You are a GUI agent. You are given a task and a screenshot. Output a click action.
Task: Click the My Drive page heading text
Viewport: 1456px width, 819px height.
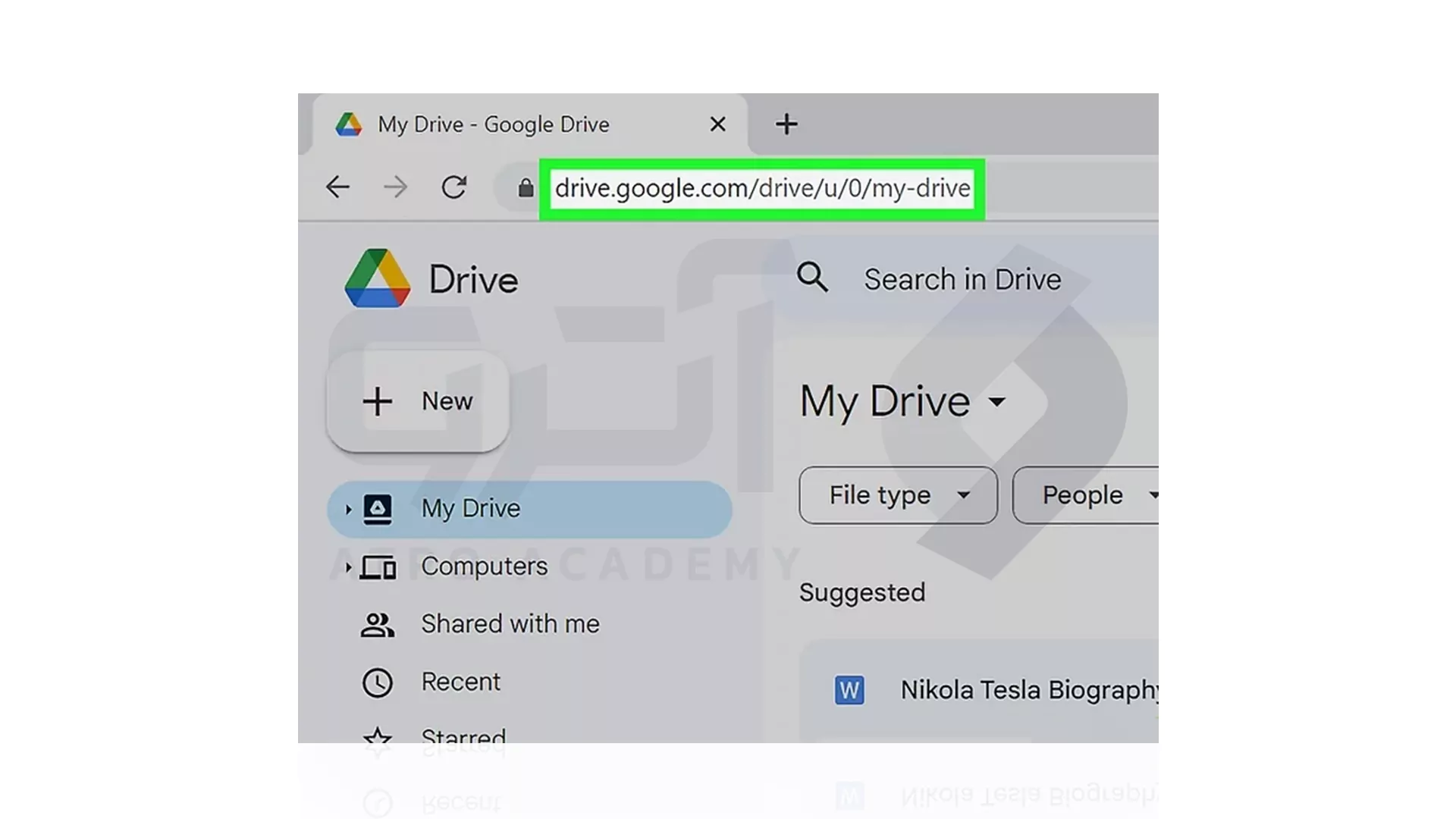885,401
